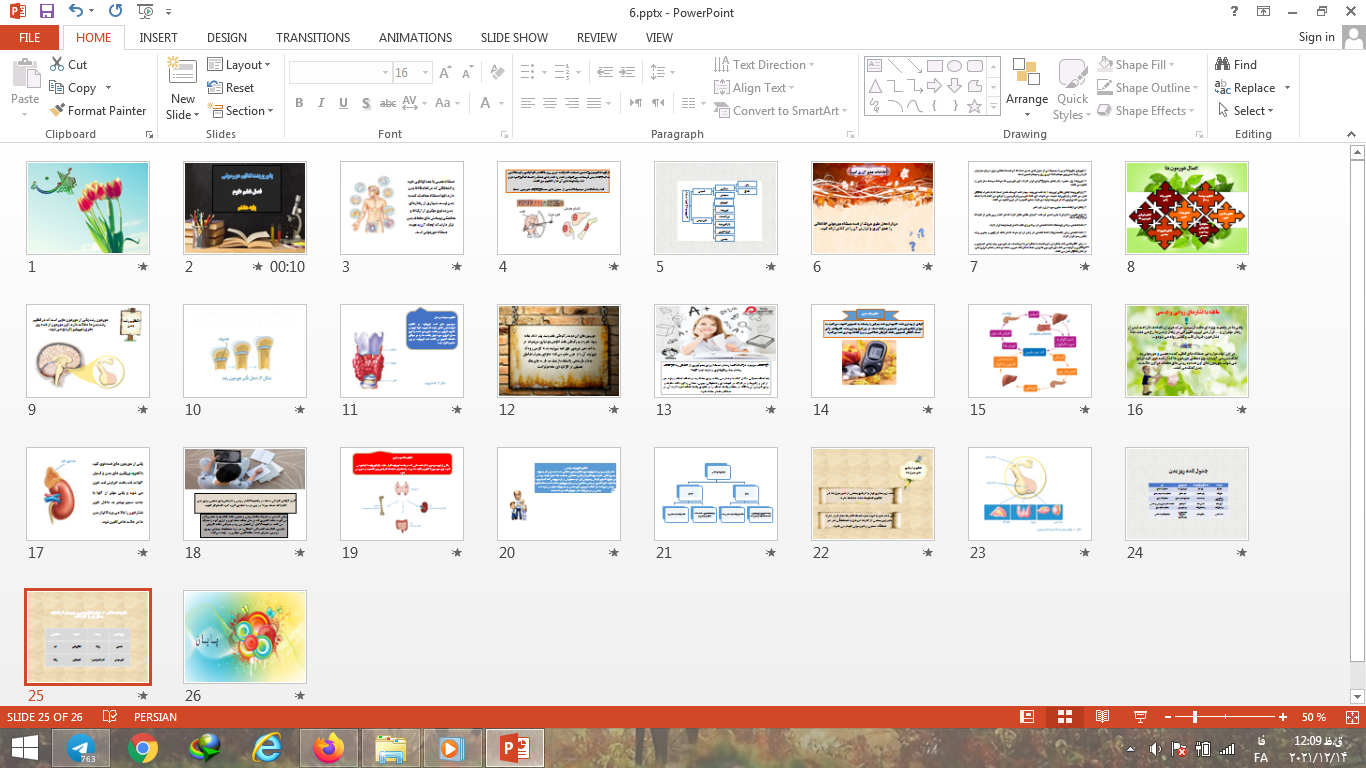Open the Section dropdown menu

click(240, 111)
